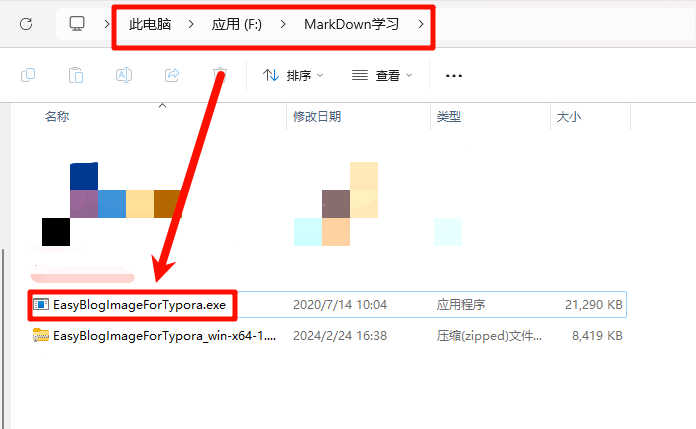Image resolution: width=696 pixels, height=429 pixels.
Task: Click the 应用程序 type cell
Action: point(461,305)
